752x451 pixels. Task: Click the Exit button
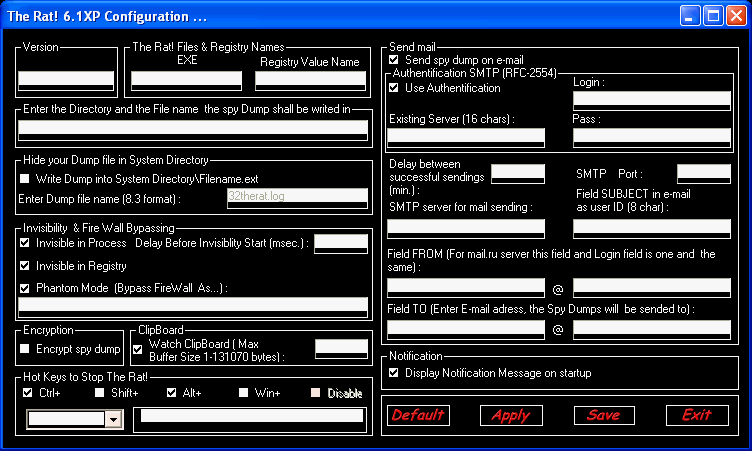pos(697,415)
